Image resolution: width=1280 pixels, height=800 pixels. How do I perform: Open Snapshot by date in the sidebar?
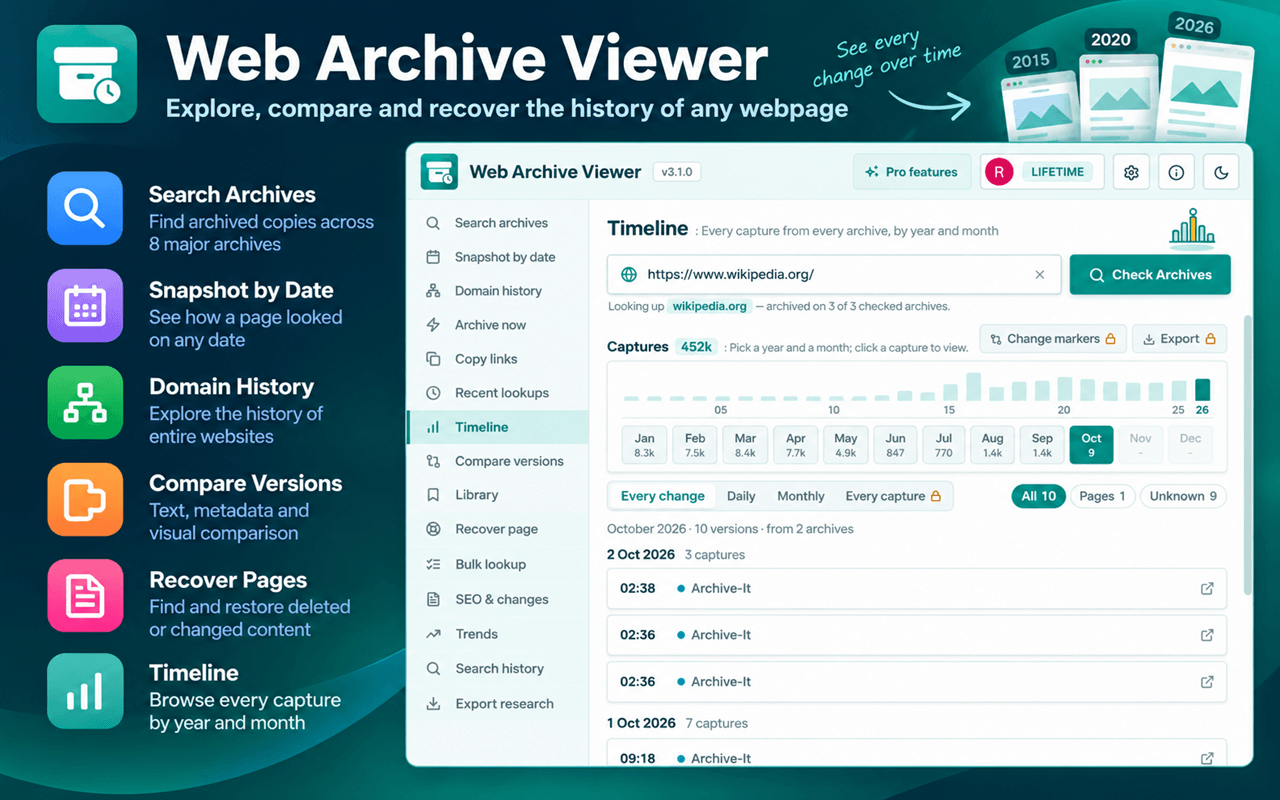497,257
